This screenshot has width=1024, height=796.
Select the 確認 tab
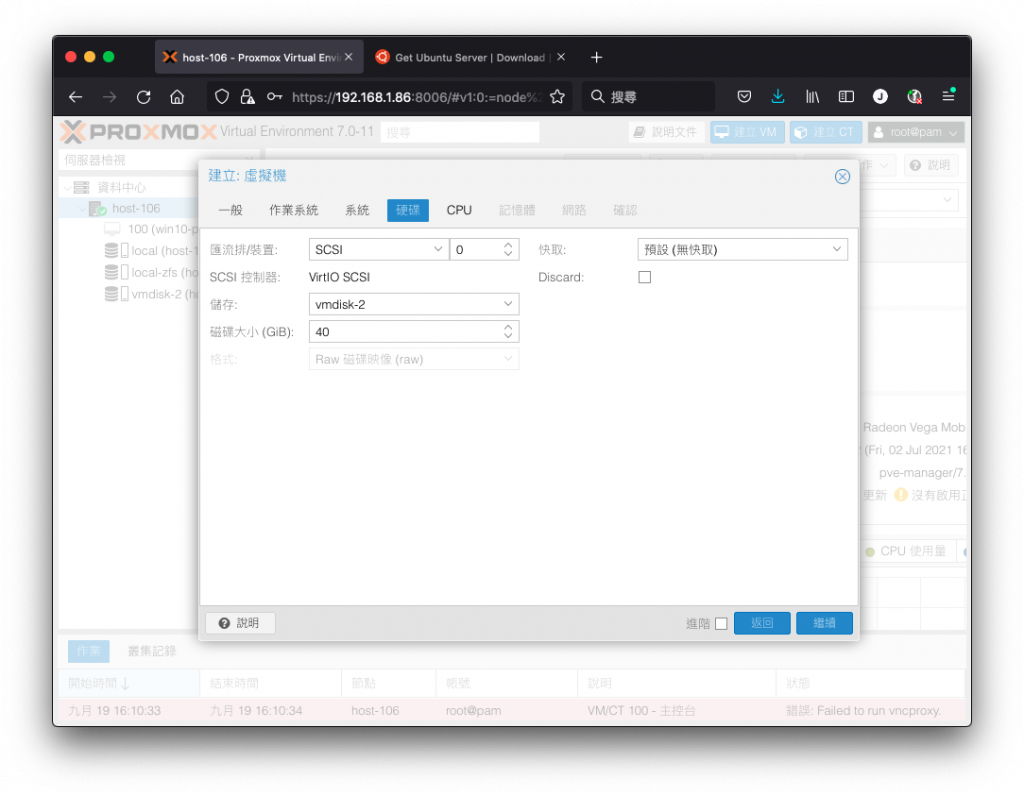point(625,210)
